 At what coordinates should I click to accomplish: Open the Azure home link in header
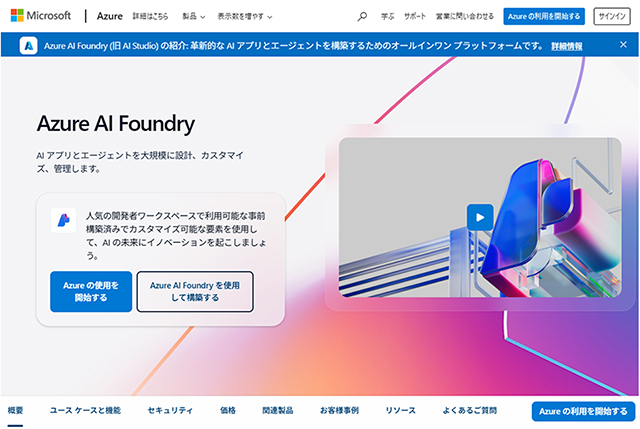point(109,16)
